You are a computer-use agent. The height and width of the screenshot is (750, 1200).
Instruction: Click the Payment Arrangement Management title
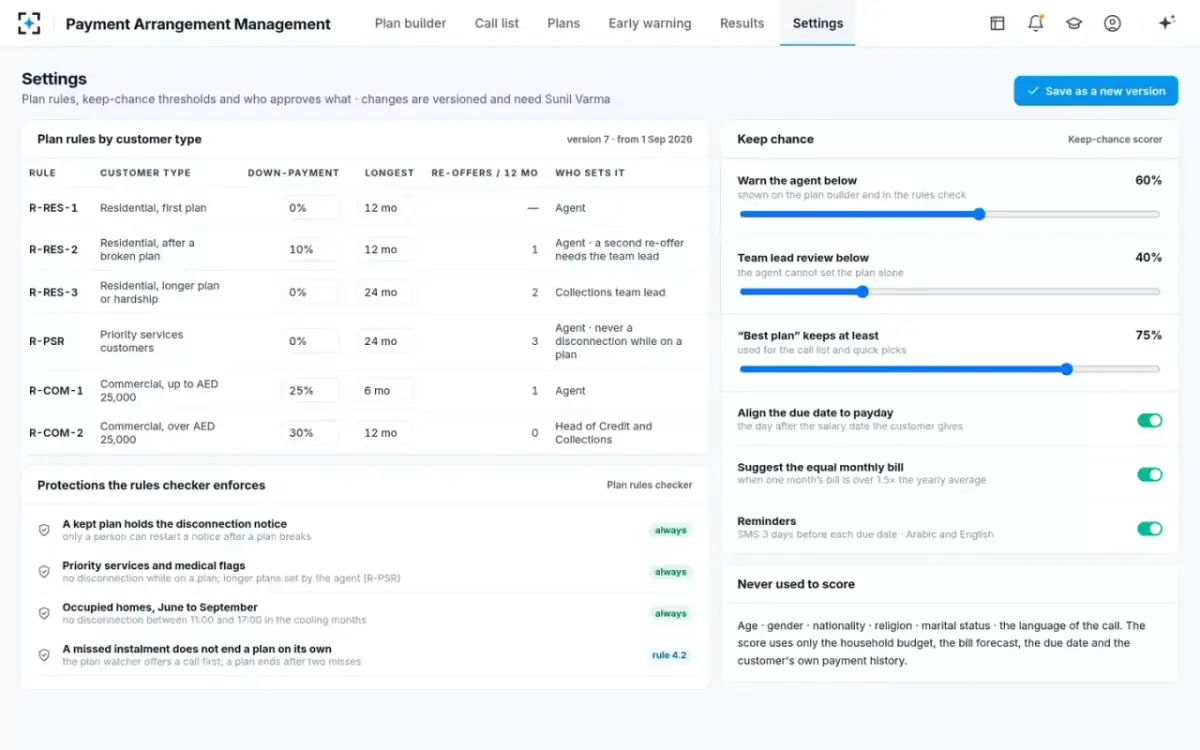tap(198, 24)
